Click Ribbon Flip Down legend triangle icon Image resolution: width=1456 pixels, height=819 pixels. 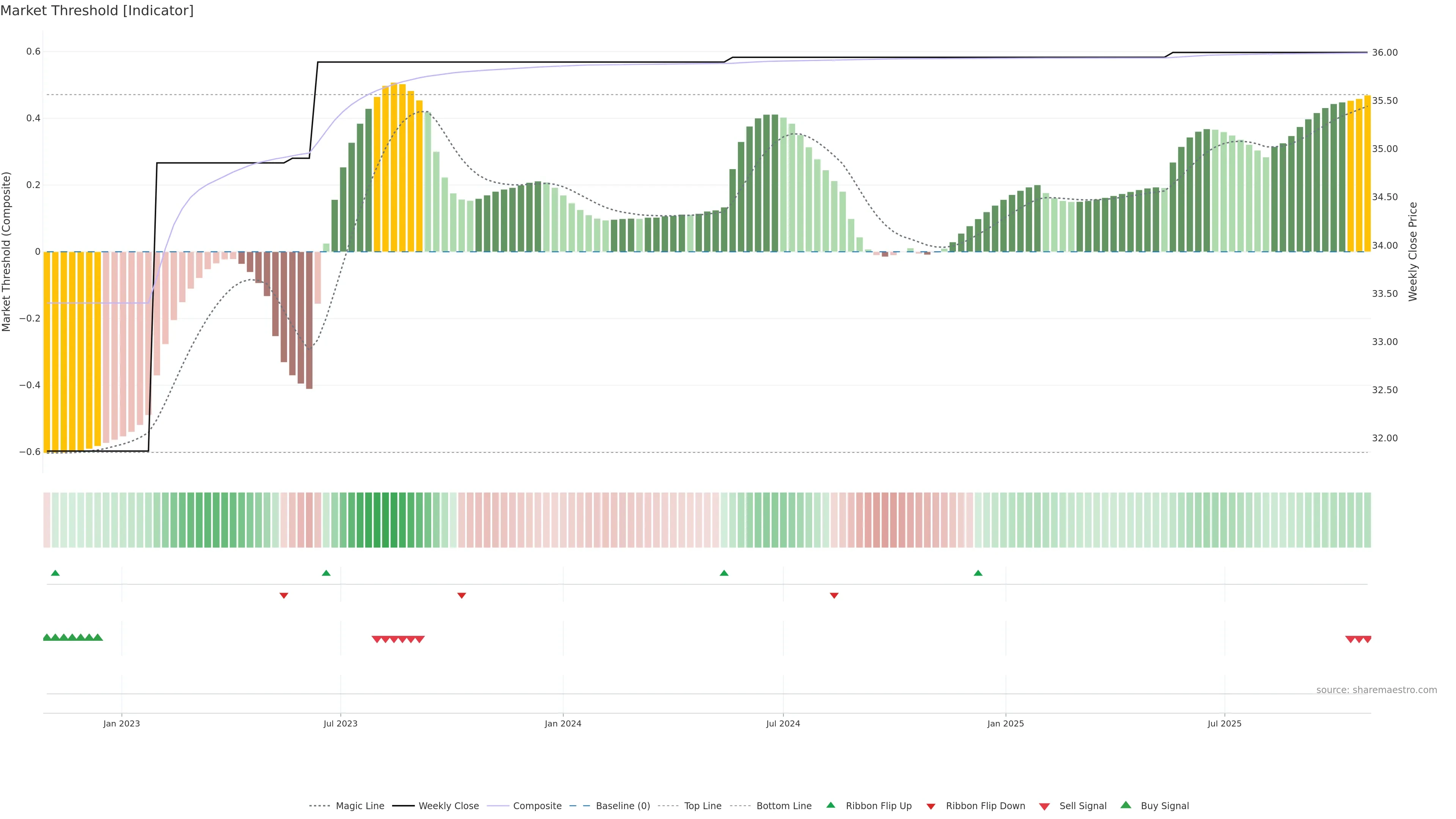pyautogui.click(x=931, y=806)
